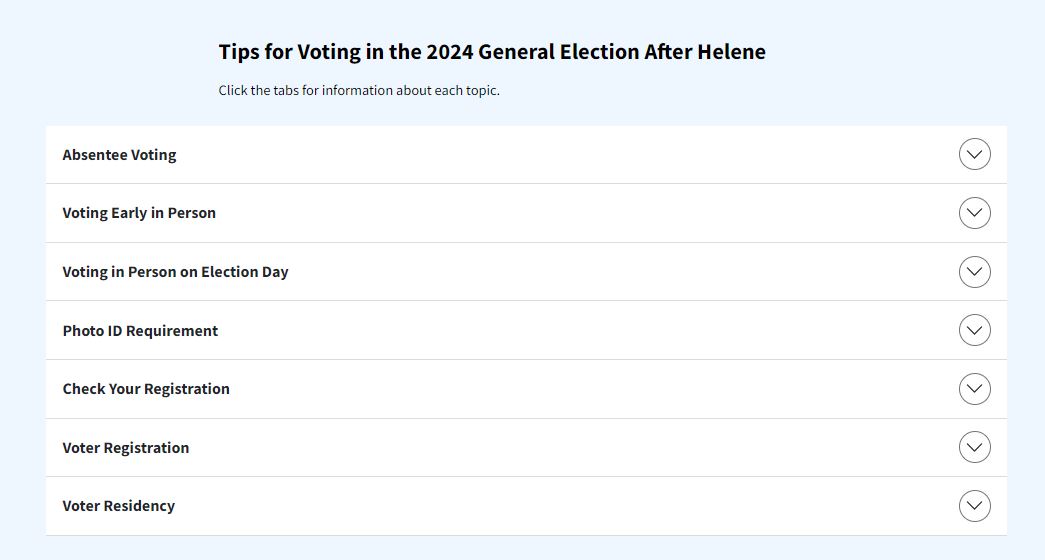Click the Voter Registration down-arrow icon
The image size is (1045, 560).
click(x=974, y=447)
